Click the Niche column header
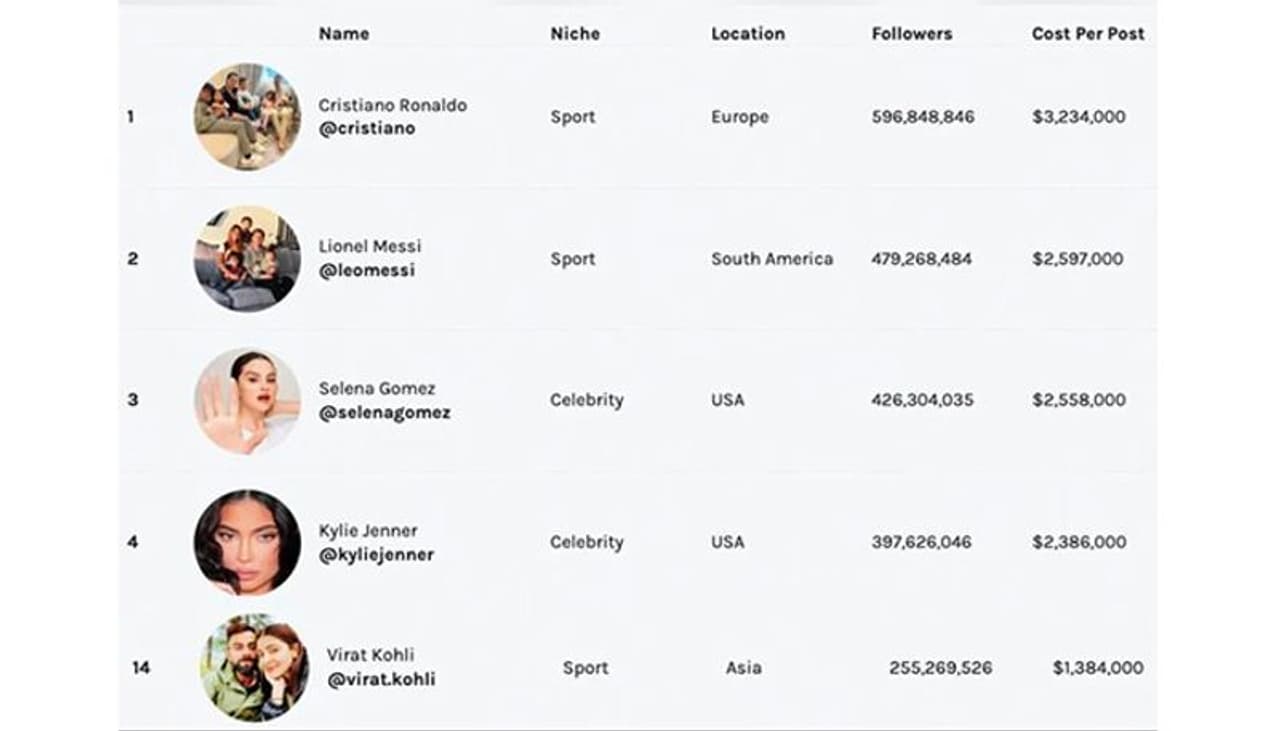 click(575, 34)
